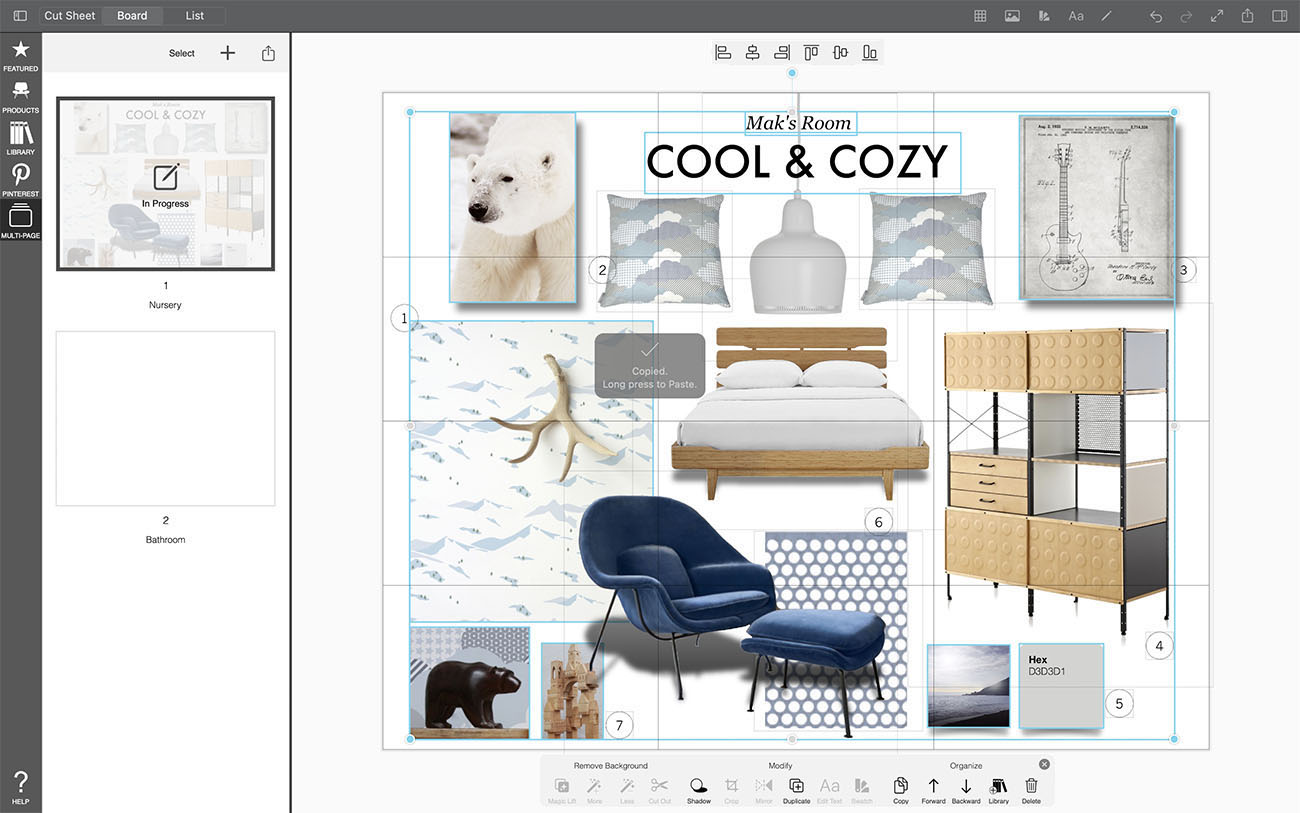1300x813 pixels.
Task: Select the blank Bathroom page thumbnail
Action: [165, 418]
